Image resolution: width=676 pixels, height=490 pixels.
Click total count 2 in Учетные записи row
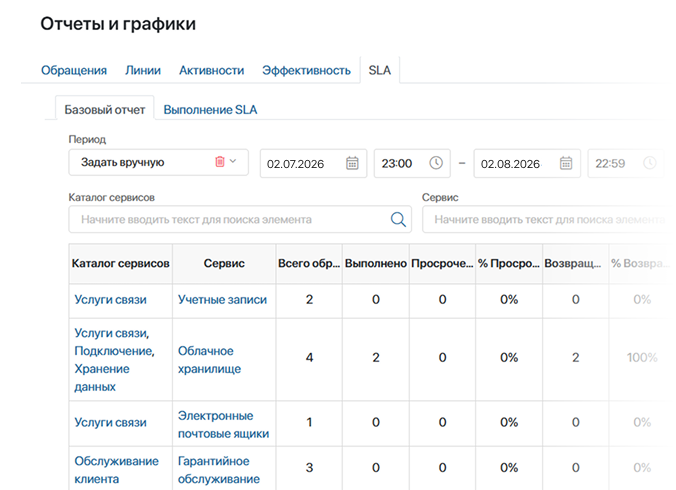(x=309, y=300)
